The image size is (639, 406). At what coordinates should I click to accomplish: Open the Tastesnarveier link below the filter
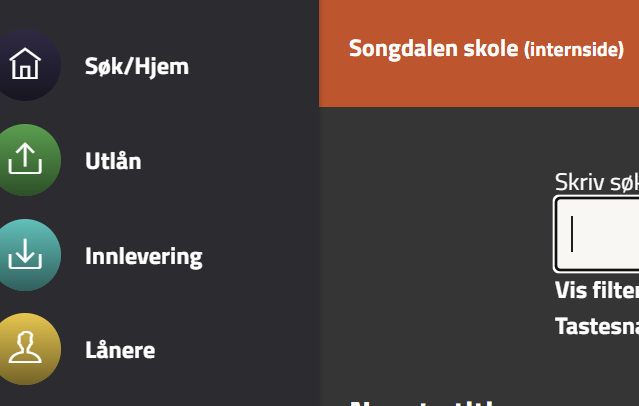(x=597, y=326)
